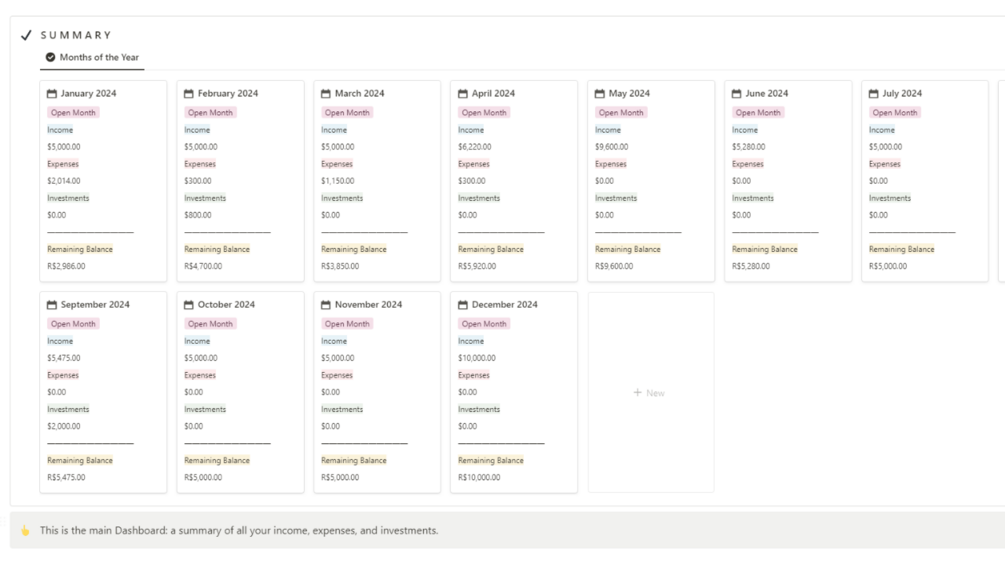1005x565 pixels.
Task: Click the Expenses label on April 2024 card
Action: [x=474, y=164]
